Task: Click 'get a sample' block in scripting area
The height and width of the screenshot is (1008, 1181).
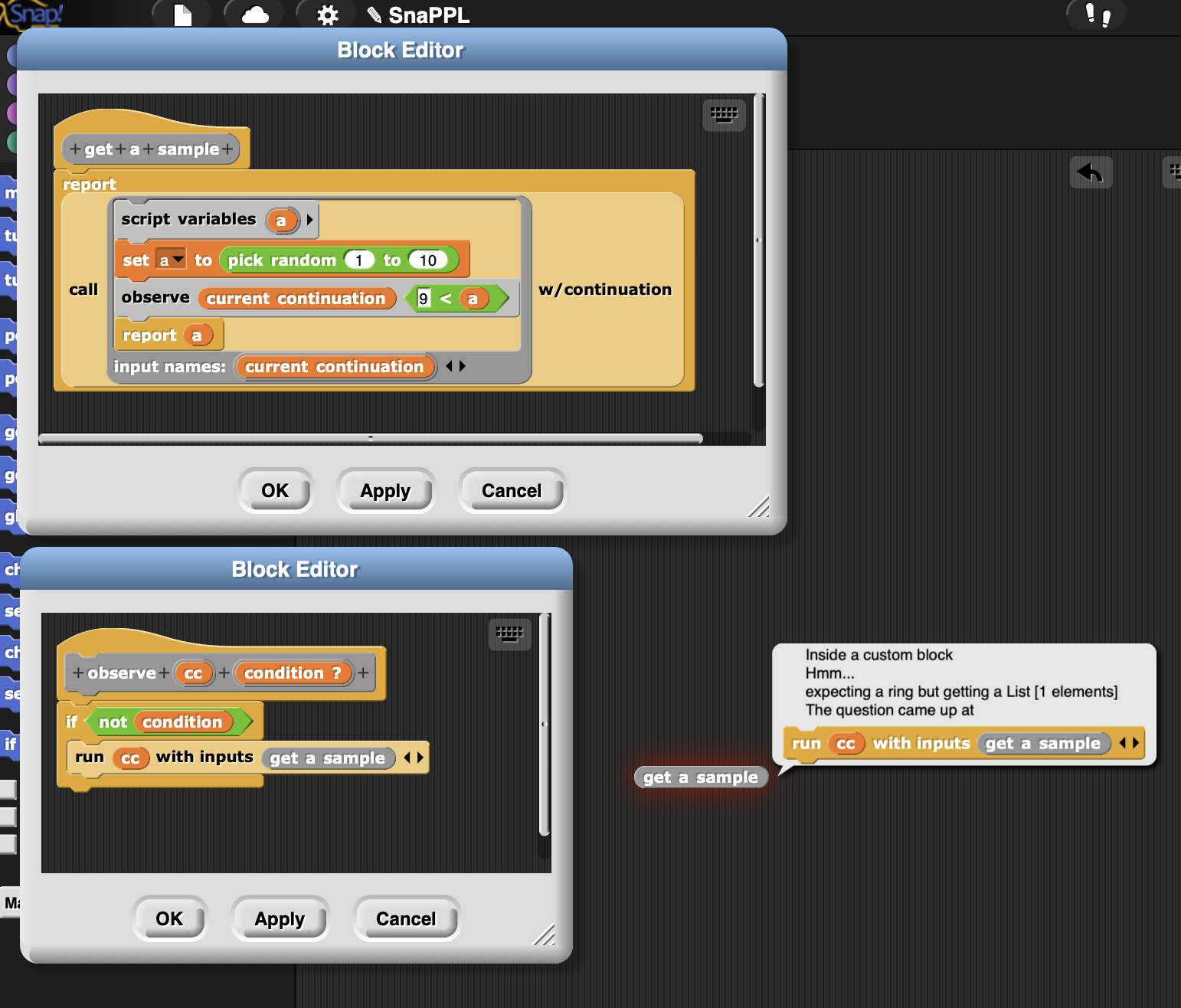Action: [x=701, y=777]
